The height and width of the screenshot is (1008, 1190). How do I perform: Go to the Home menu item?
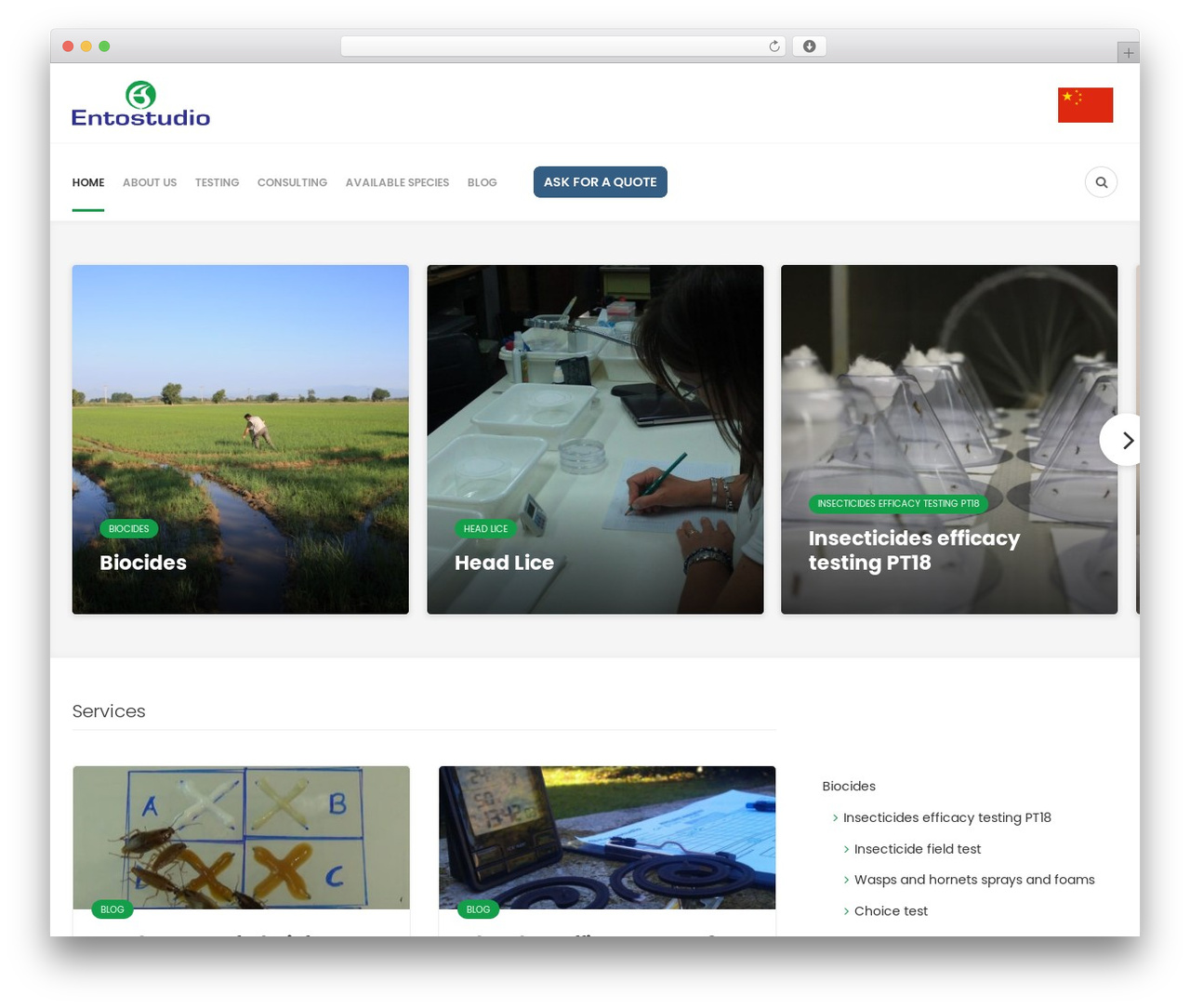pyautogui.click(x=88, y=182)
